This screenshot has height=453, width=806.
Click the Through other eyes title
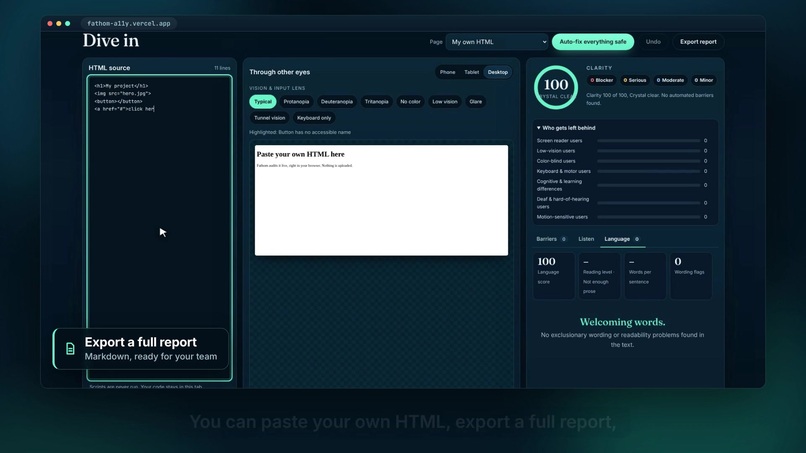[x=280, y=73]
